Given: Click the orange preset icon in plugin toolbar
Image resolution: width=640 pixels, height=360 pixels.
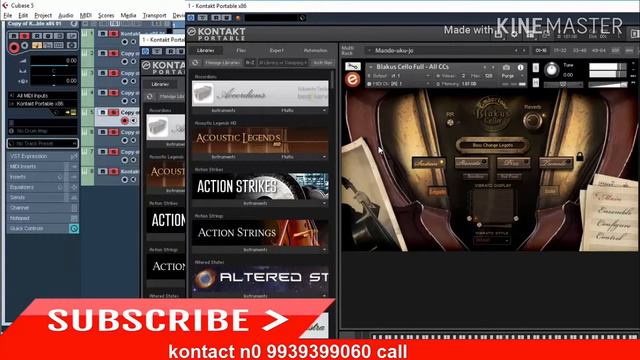Looking at the screenshot, I should coord(238,18).
